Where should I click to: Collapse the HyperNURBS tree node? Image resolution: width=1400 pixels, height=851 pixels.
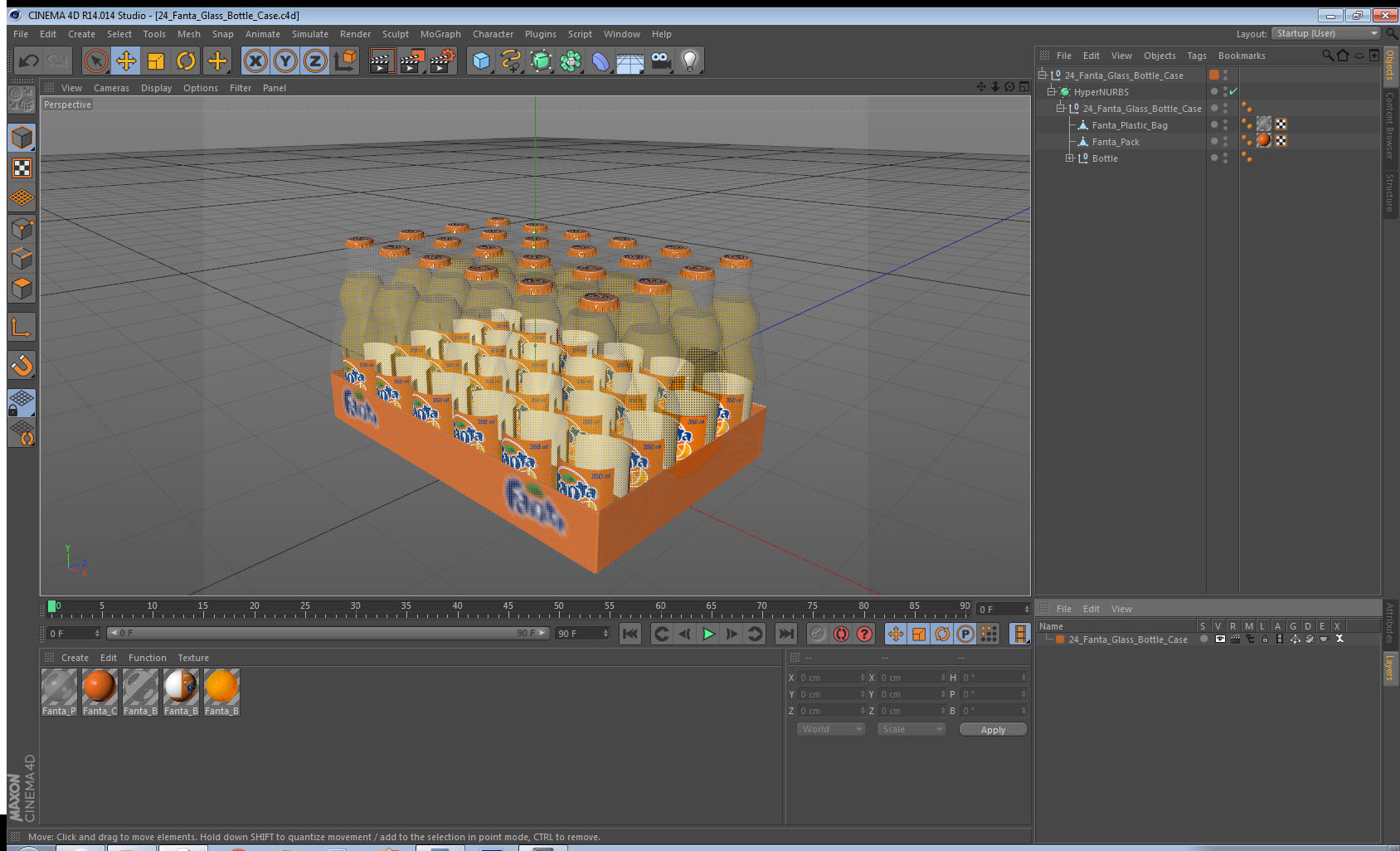click(1051, 91)
